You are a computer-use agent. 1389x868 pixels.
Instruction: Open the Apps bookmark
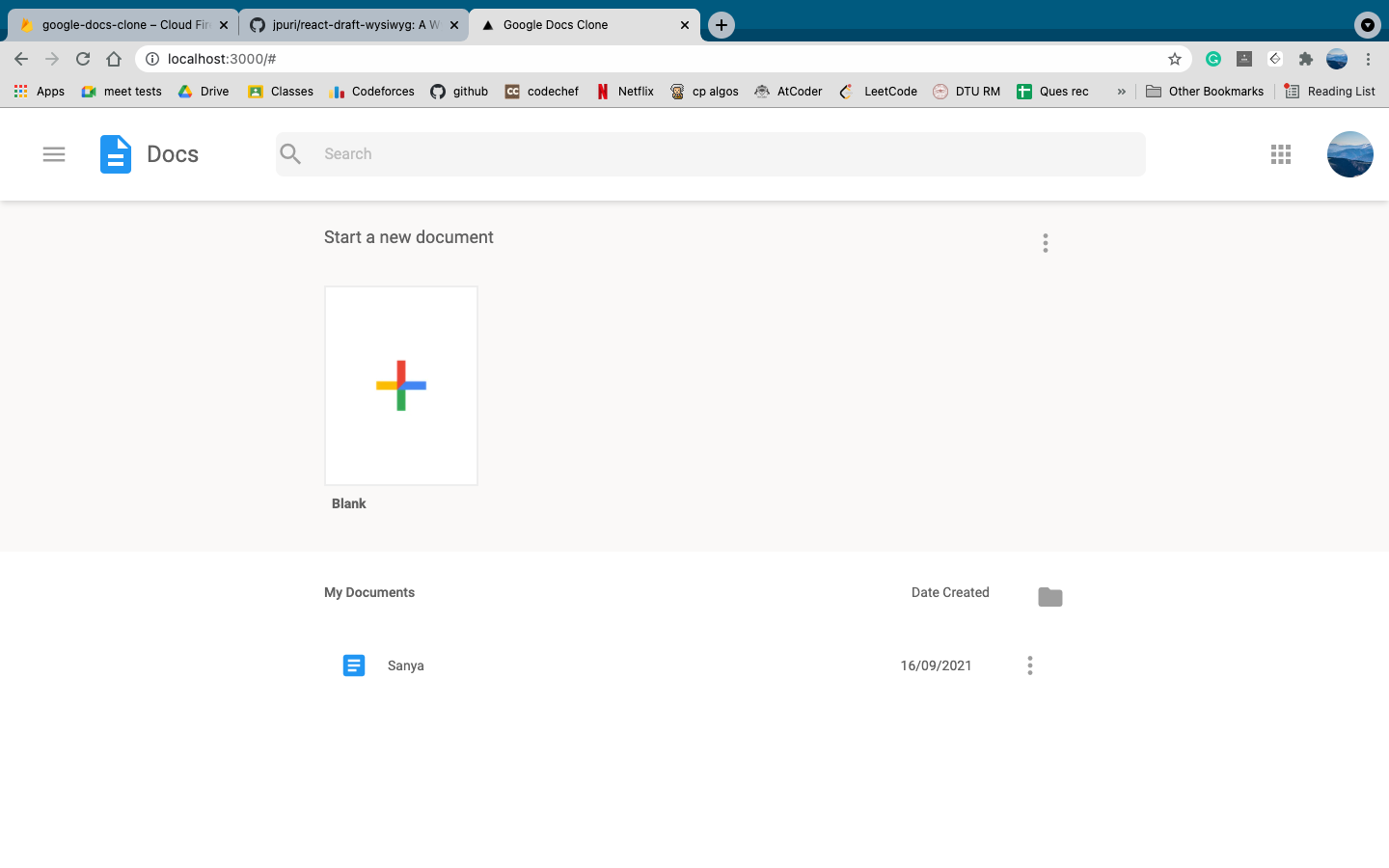click(40, 92)
